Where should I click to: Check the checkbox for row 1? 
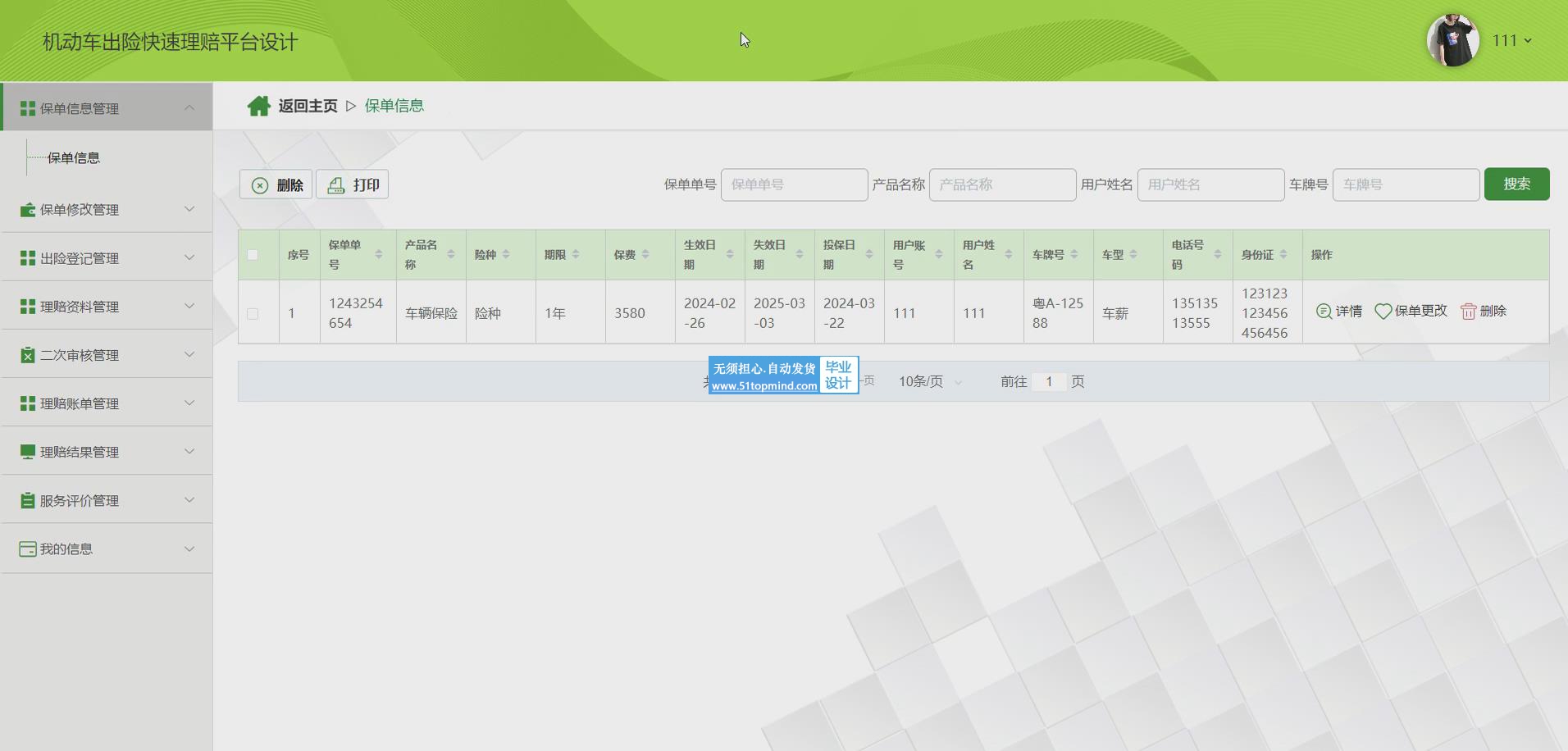coord(253,314)
